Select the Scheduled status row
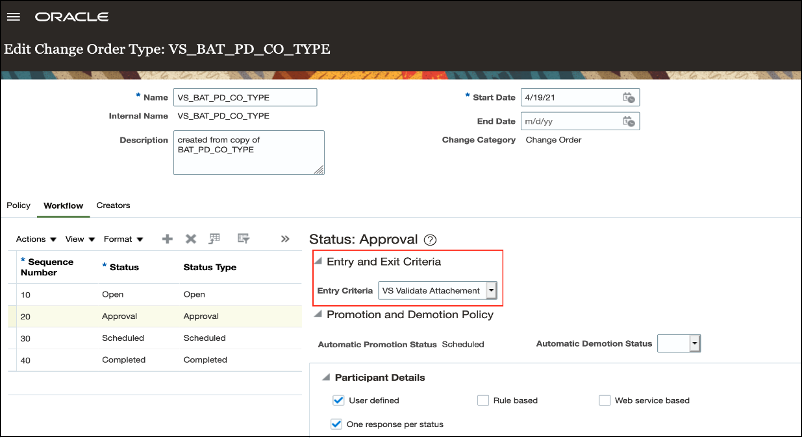Screen dimensions: 802x438 pos(155,338)
